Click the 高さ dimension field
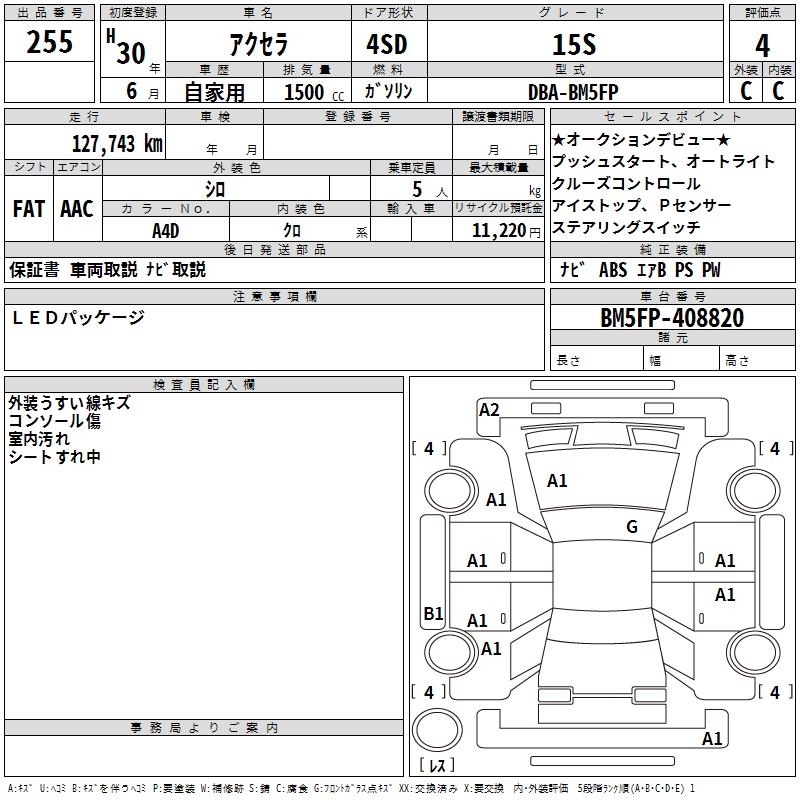Screen dimensions: 800x800 [x=757, y=360]
